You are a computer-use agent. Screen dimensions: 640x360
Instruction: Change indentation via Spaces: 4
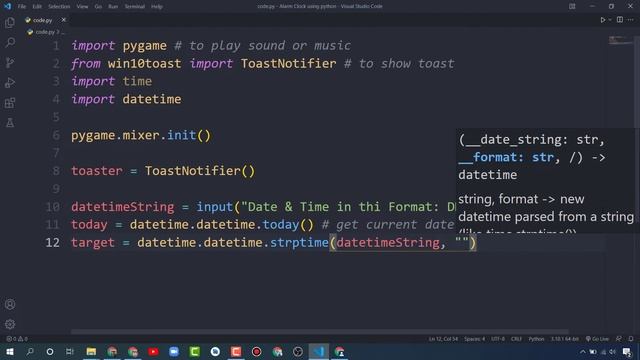(474, 339)
